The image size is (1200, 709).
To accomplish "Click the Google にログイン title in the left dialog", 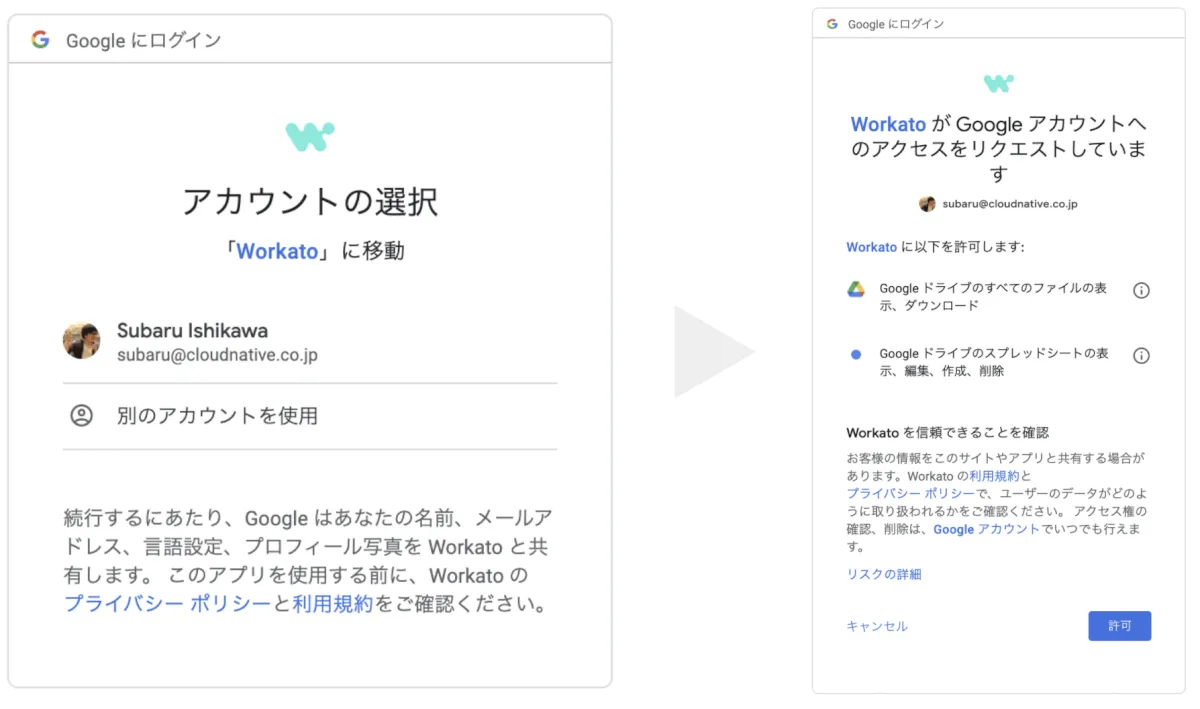I will [x=143, y=41].
